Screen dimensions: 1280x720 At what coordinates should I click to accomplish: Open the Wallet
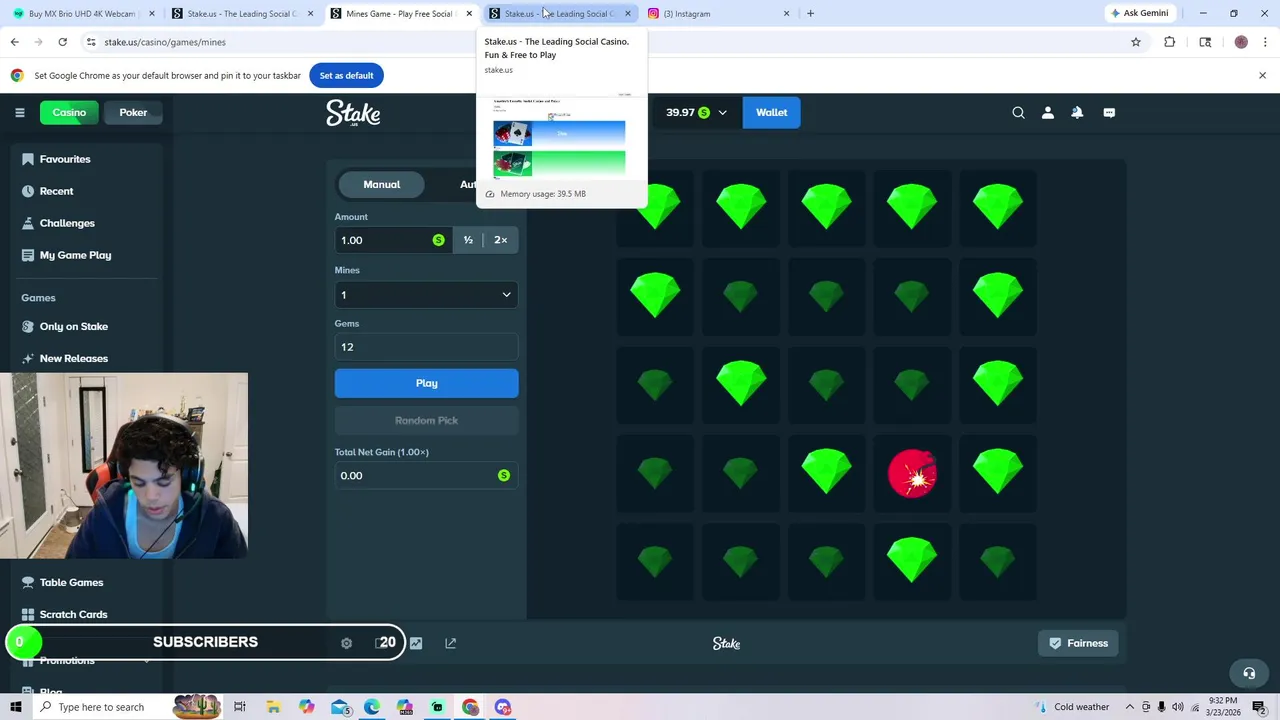771,112
